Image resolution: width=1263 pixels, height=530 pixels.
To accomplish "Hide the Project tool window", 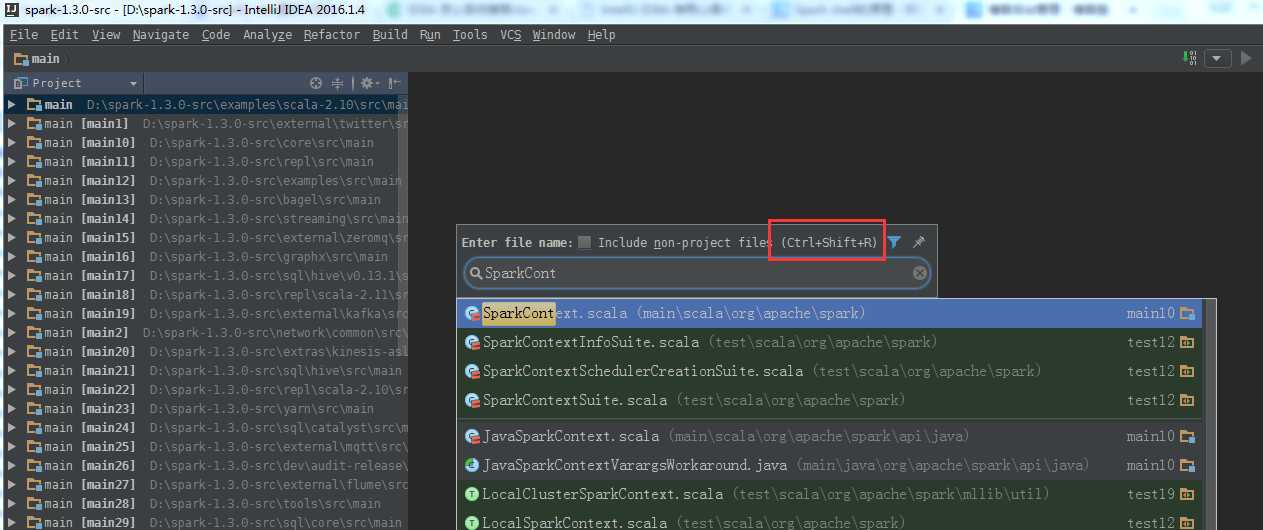I will [395, 83].
